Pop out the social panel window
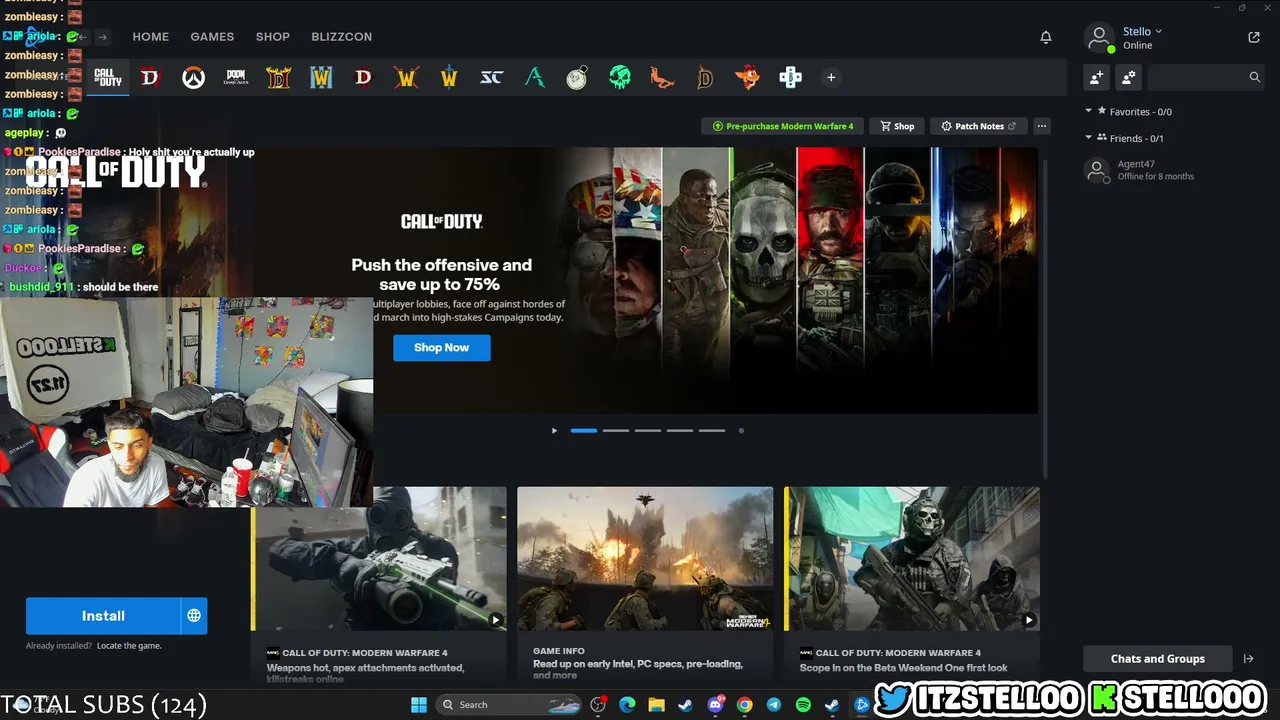Image resolution: width=1280 pixels, height=720 pixels. pos(1254,37)
